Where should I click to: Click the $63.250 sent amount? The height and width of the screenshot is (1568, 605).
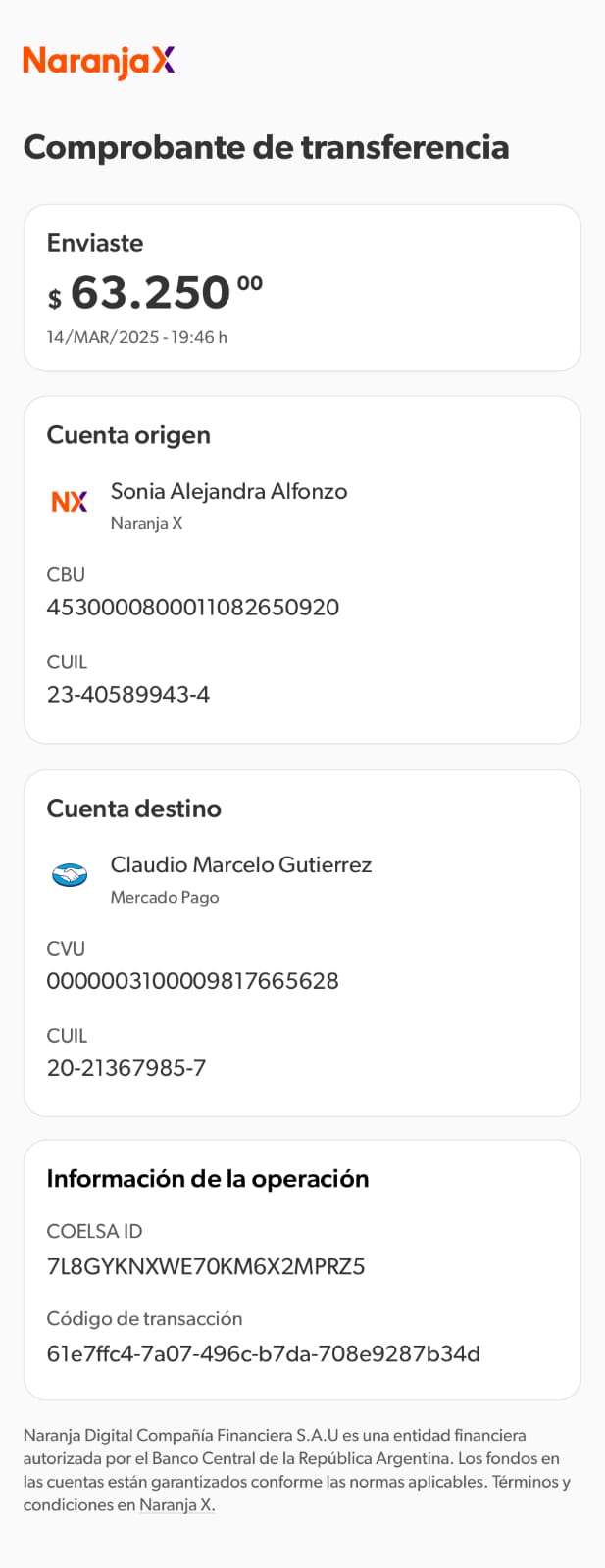click(155, 293)
